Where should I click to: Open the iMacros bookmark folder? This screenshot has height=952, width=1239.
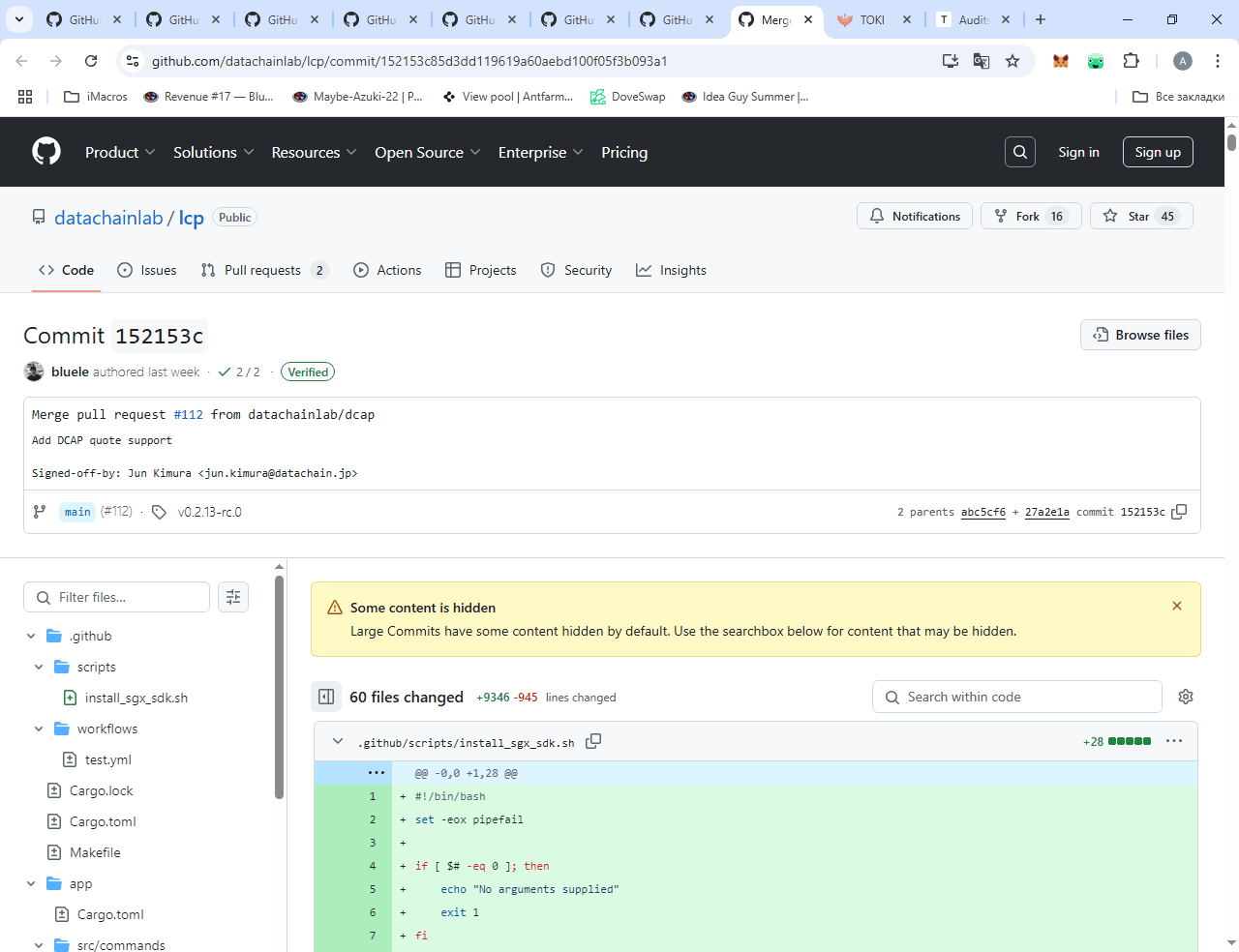tap(96, 97)
